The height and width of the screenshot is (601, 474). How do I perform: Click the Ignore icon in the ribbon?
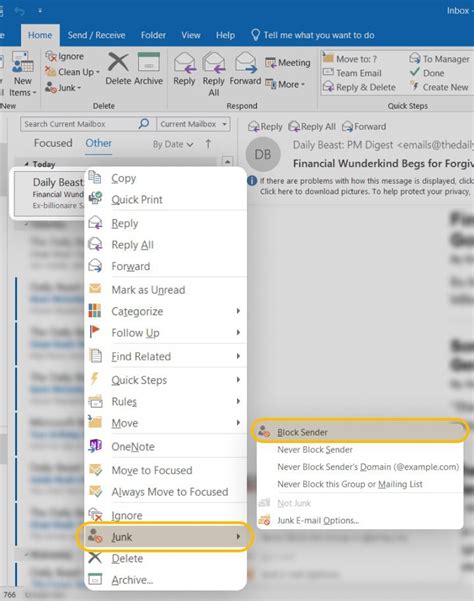pyautogui.click(x=51, y=56)
